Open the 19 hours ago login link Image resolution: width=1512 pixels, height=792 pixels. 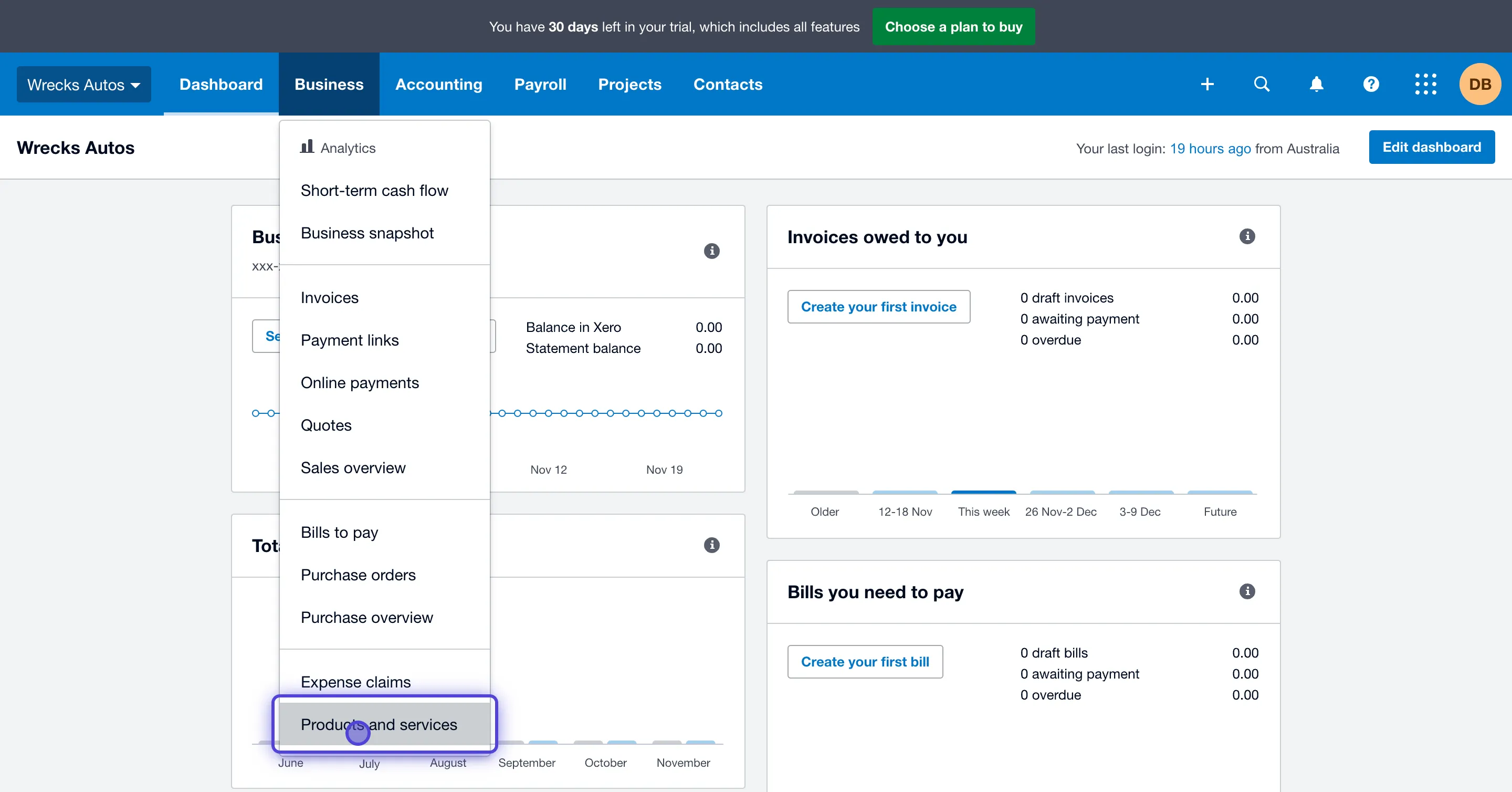pos(1210,149)
